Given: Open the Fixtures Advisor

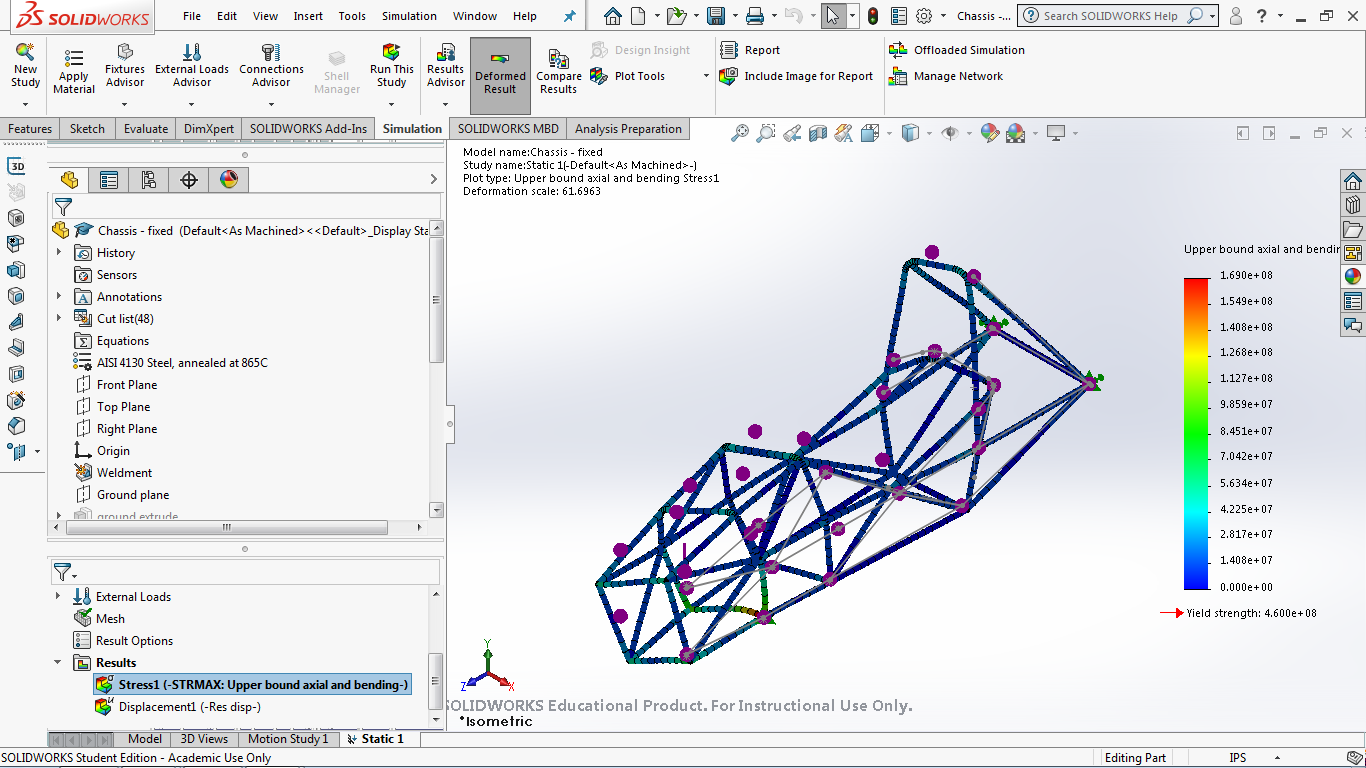Looking at the screenshot, I should coord(124,67).
